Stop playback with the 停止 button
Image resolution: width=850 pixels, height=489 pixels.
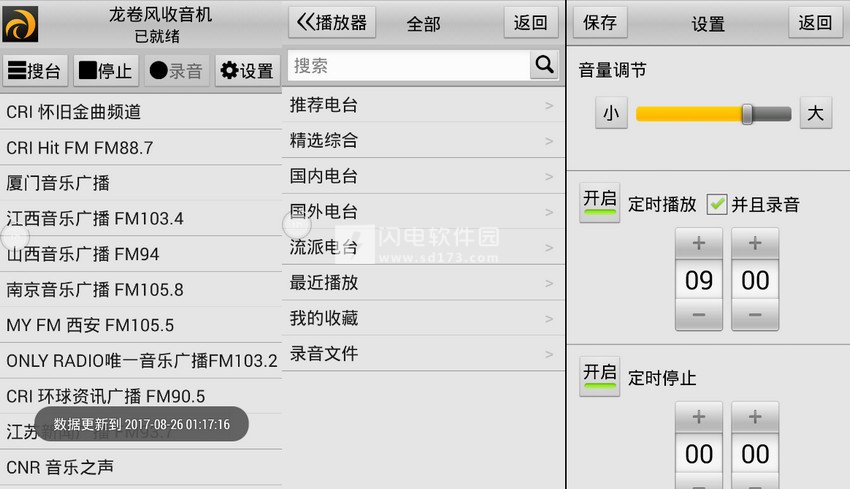point(106,70)
